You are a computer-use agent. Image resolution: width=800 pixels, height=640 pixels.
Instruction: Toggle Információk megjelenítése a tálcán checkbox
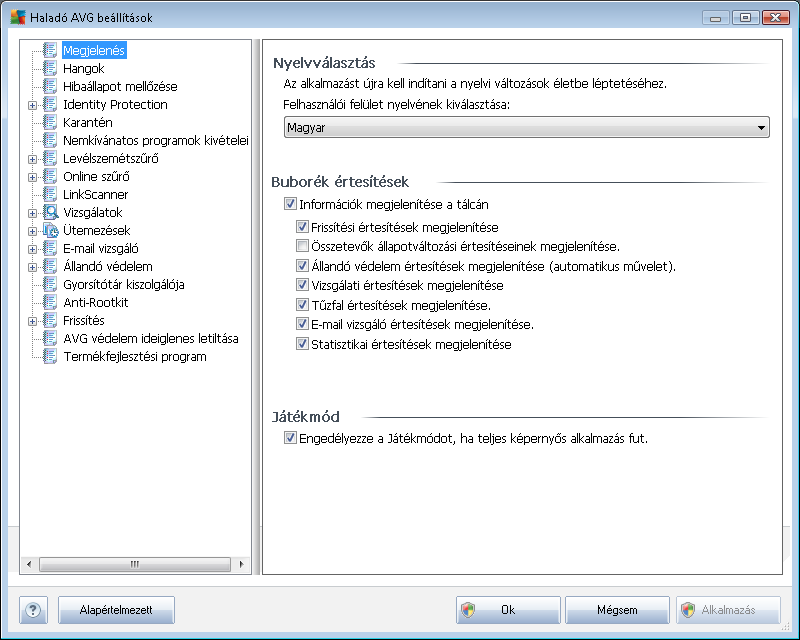coord(290,204)
